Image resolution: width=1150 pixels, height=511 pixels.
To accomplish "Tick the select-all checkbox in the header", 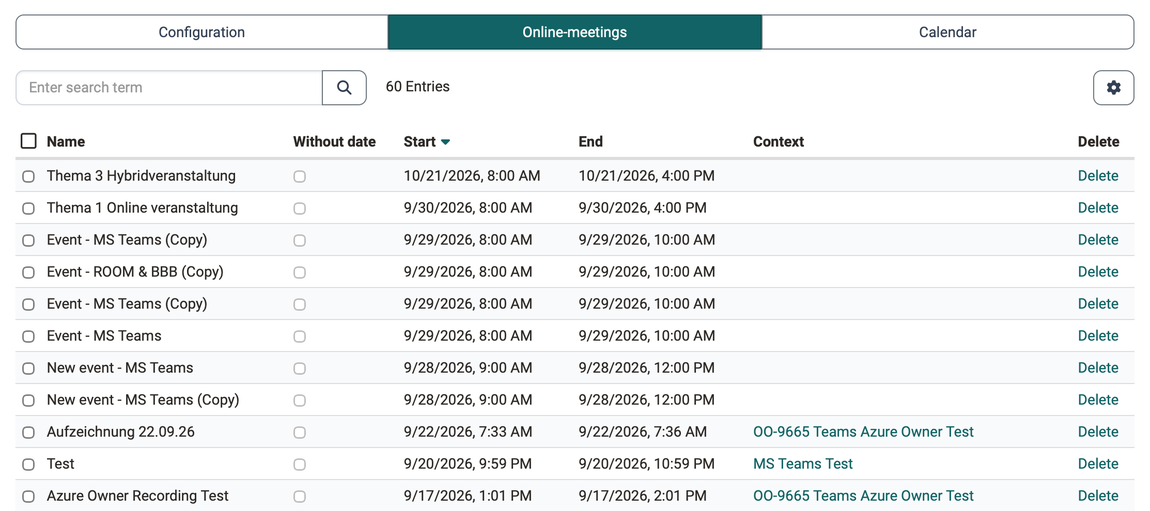I will coord(29,141).
